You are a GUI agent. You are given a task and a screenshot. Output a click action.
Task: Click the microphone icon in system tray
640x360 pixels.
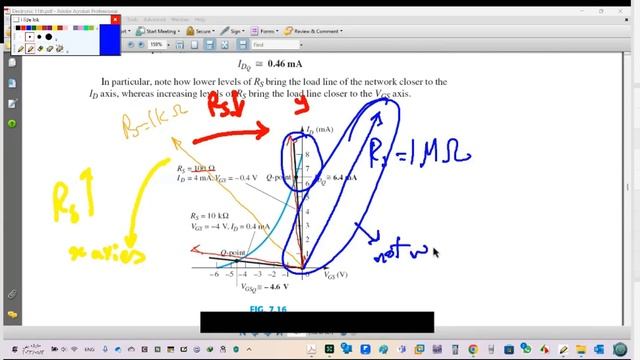105,349
